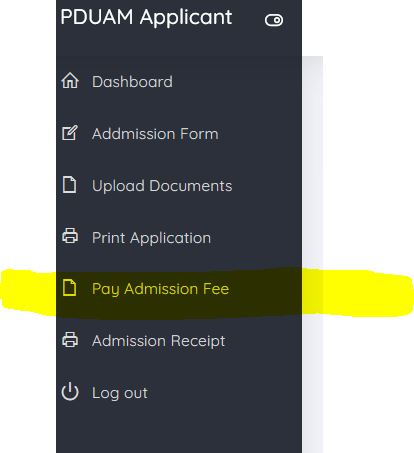Screen dimensions: 414x453
Task: Click the Admission Receipt printer icon
Action: pos(70,340)
